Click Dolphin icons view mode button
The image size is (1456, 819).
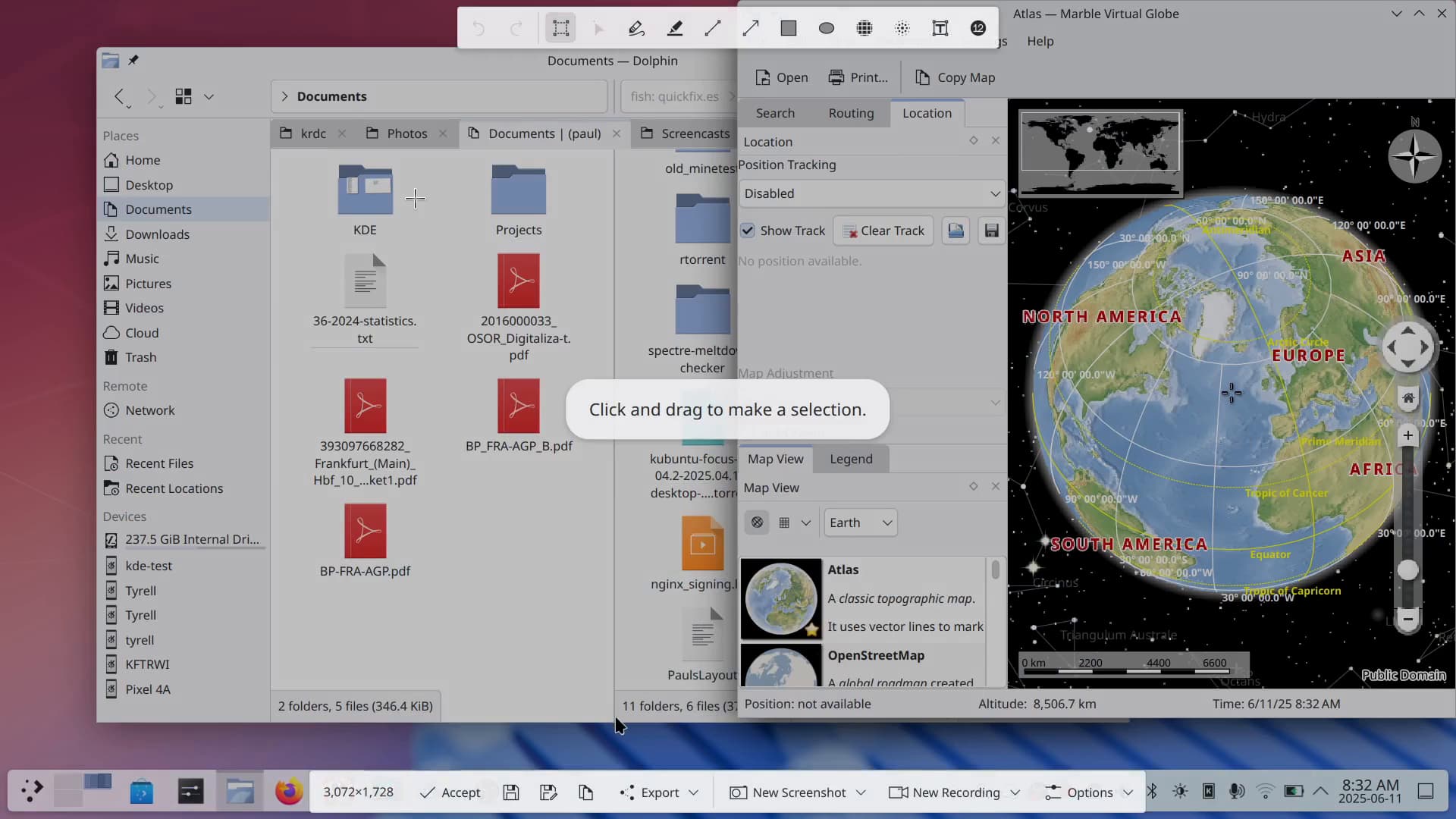(x=183, y=96)
